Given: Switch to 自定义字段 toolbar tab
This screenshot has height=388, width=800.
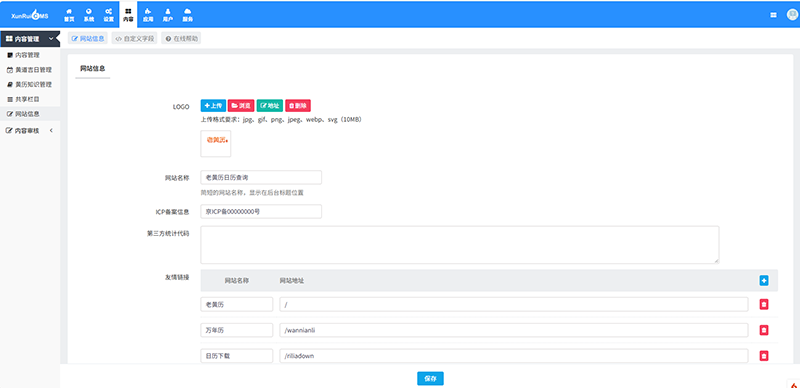Looking at the screenshot, I should (135, 38).
